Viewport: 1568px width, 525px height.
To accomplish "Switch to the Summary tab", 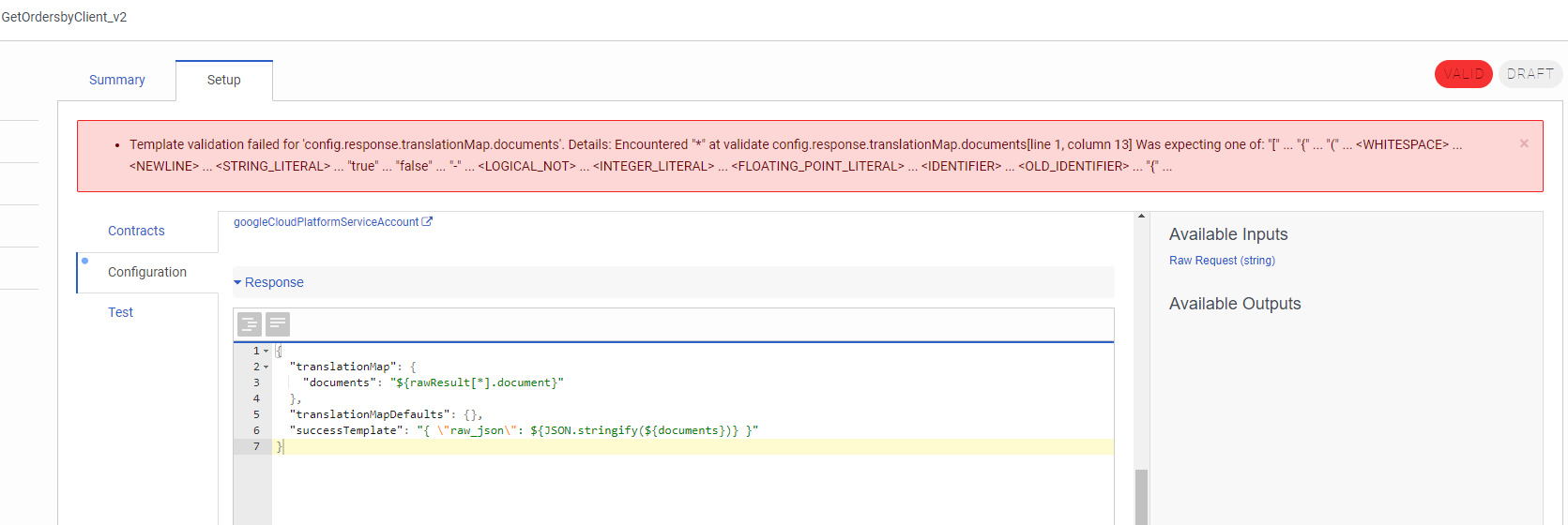I will [117, 80].
